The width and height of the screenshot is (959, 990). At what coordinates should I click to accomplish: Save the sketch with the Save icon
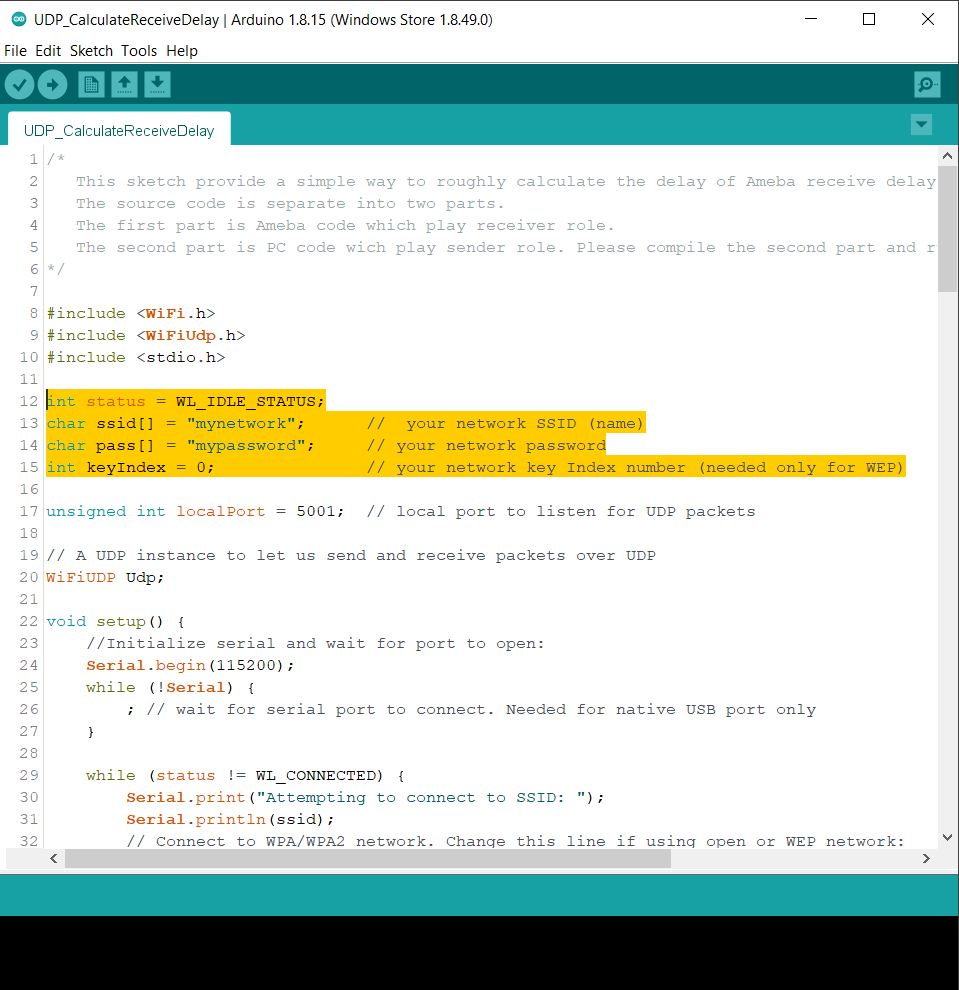point(157,85)
